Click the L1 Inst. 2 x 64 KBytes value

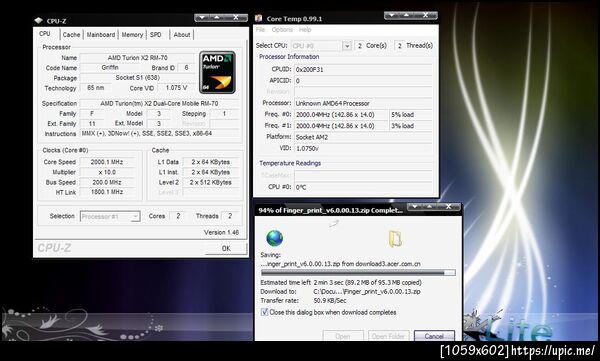(211, 172)
